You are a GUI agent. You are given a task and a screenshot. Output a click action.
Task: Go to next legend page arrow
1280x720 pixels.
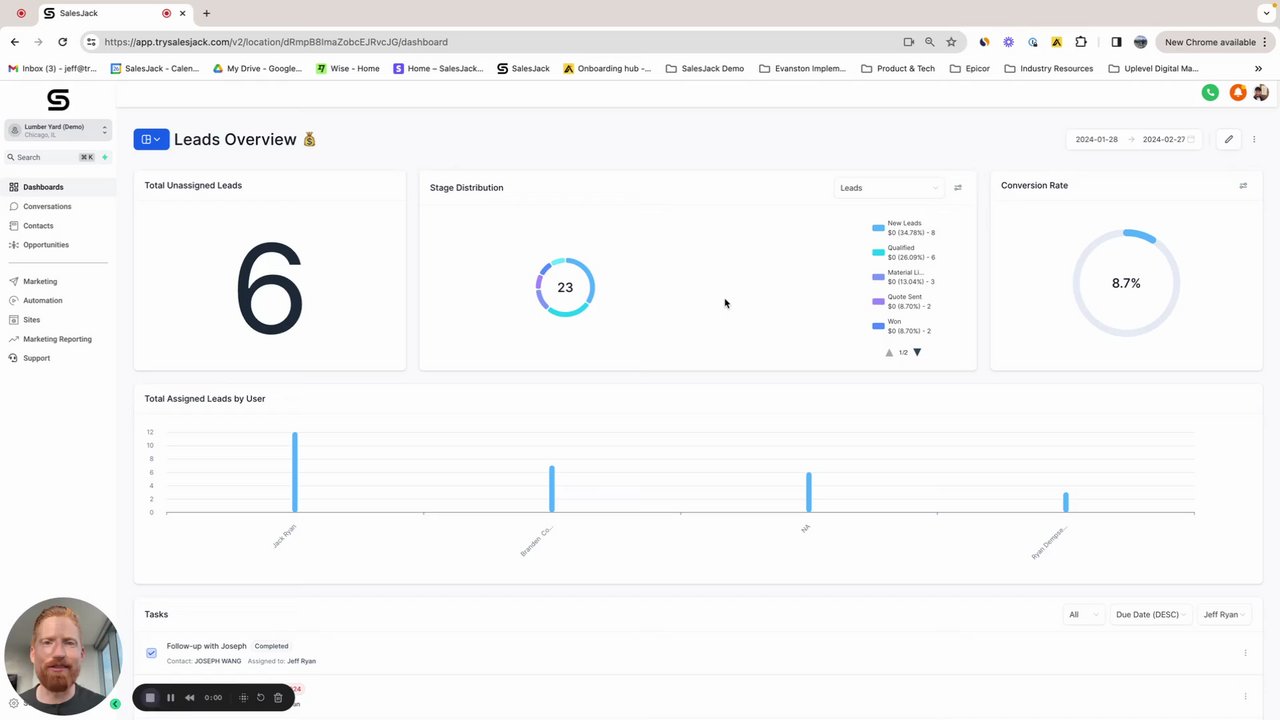click(917, 352)
